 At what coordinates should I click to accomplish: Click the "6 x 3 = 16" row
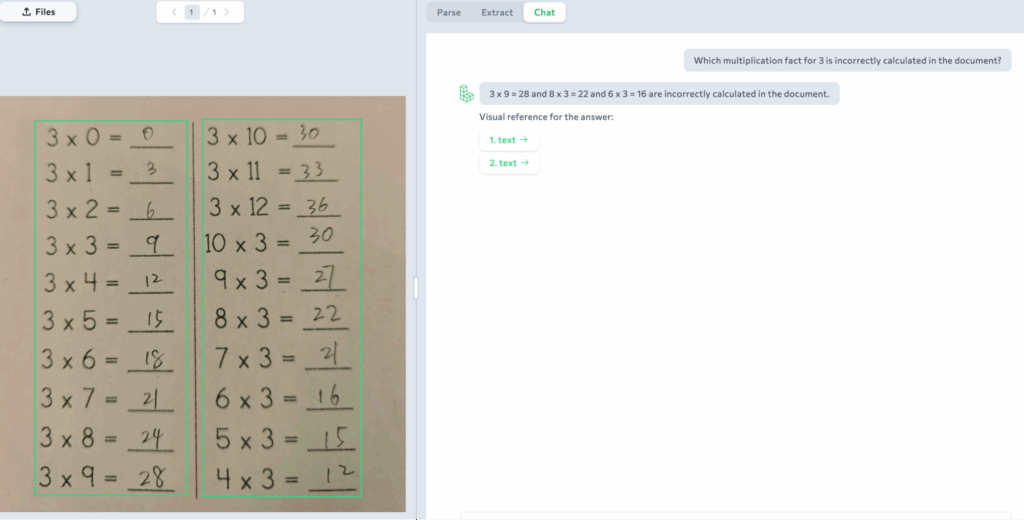[x=280, y=398]
